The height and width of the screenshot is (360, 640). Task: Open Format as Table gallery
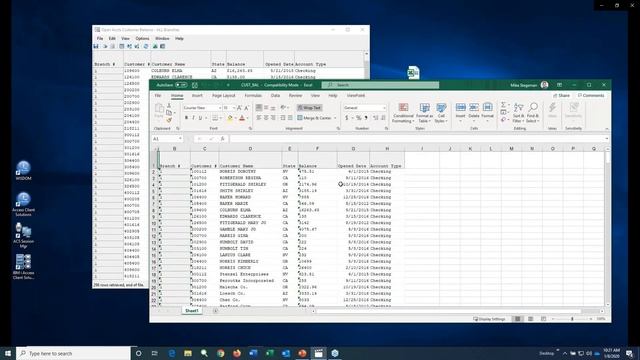click(x=424, y=113)
